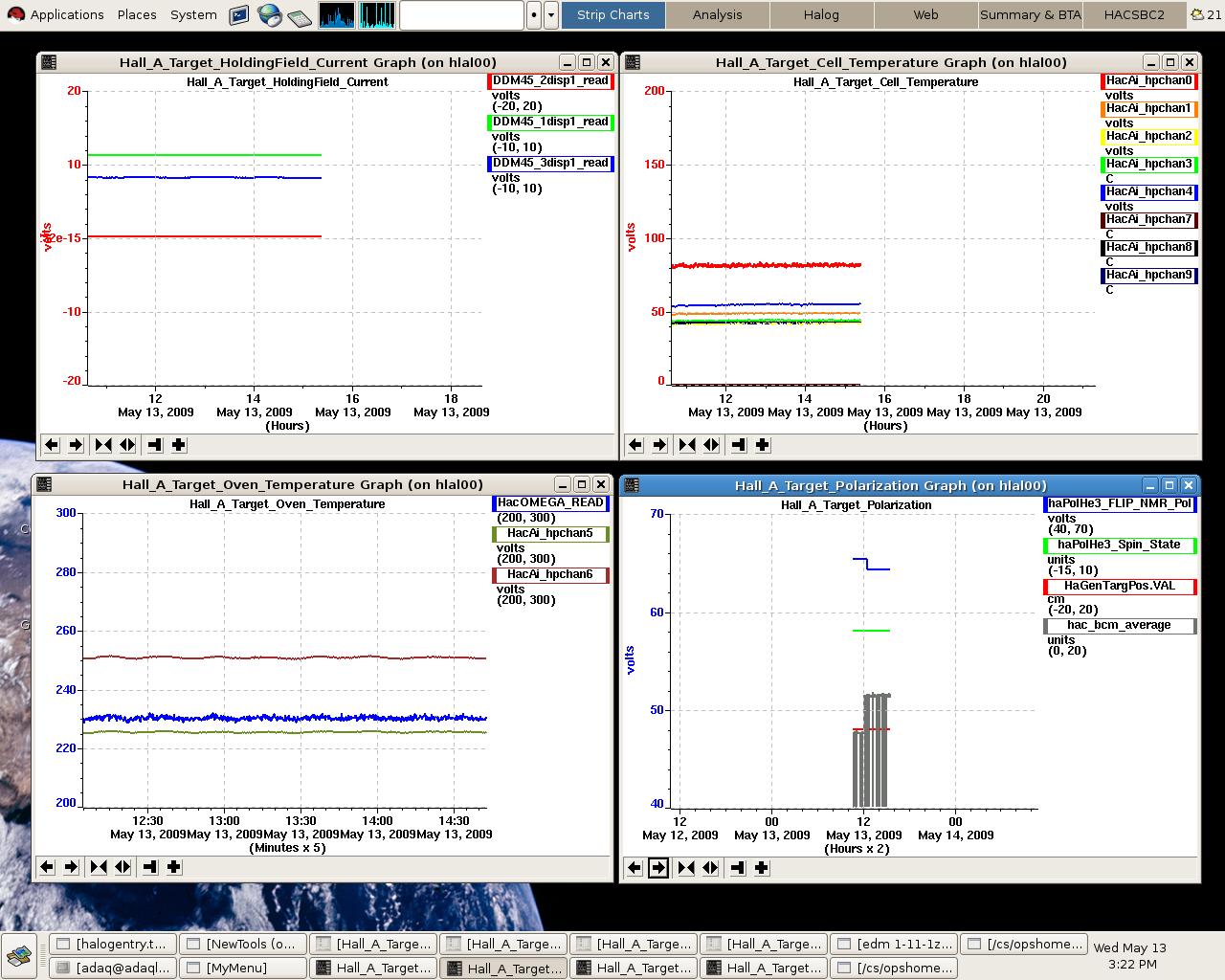The image size is (1225, 980).
Task: Pan left in Polarization graph
Action: 635,868
